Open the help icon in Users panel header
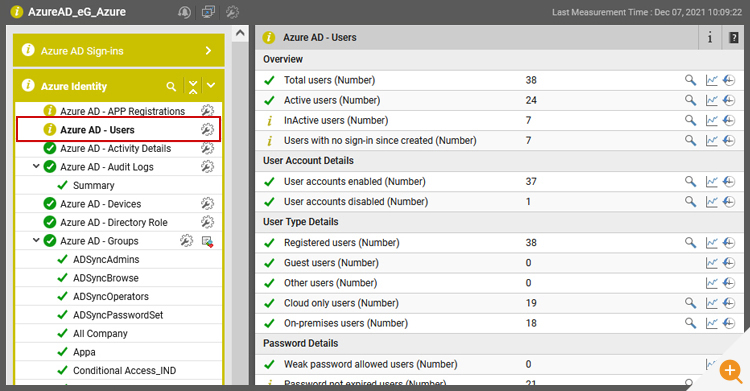This screenshot has height=391, width=750. coord(733,37)
